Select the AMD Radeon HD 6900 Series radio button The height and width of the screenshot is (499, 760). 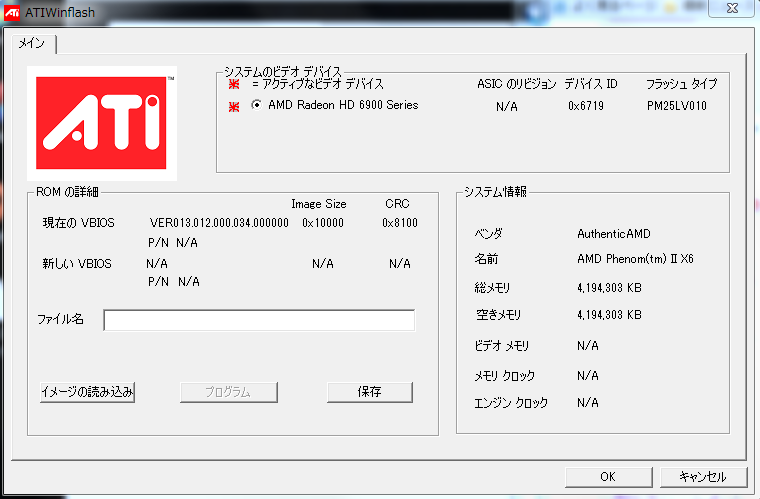[x=256, y=105]
